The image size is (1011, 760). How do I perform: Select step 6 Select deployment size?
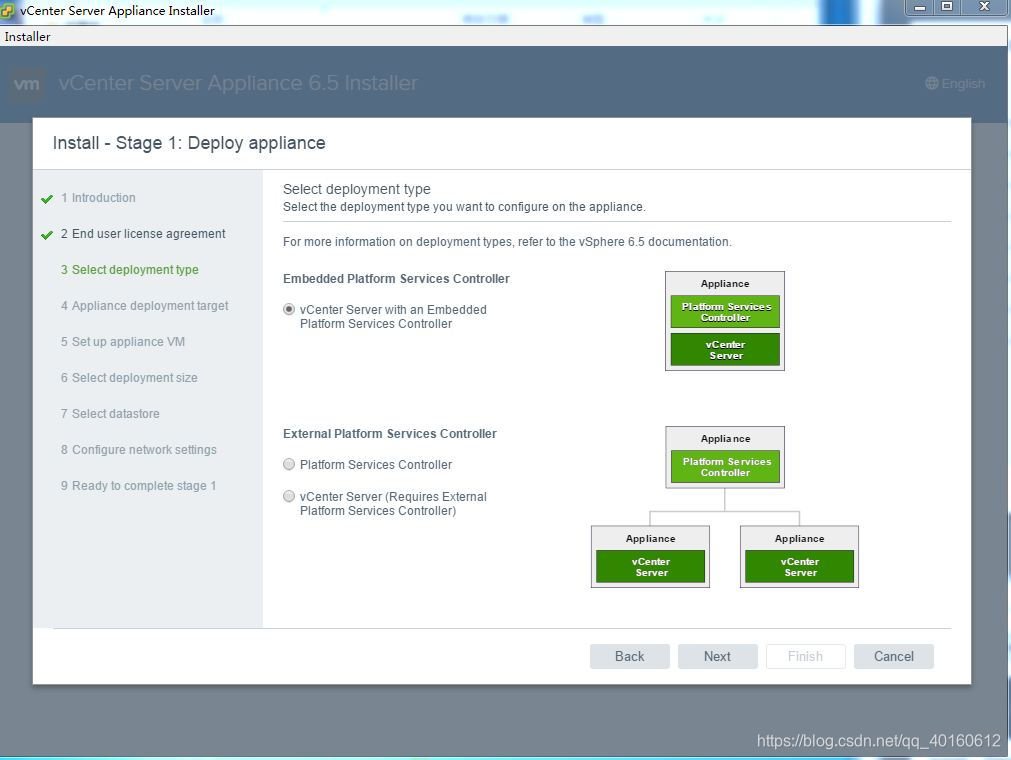129,378
